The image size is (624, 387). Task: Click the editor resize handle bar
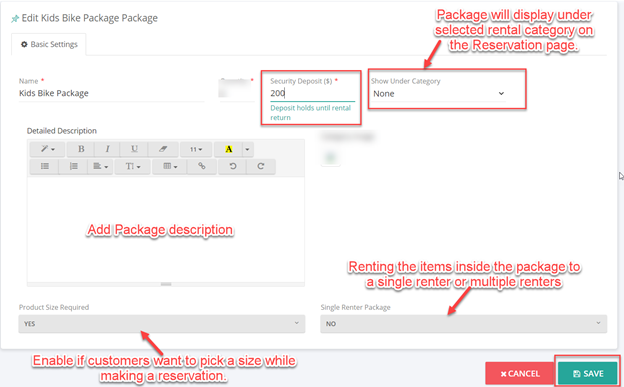coord(166,284)
